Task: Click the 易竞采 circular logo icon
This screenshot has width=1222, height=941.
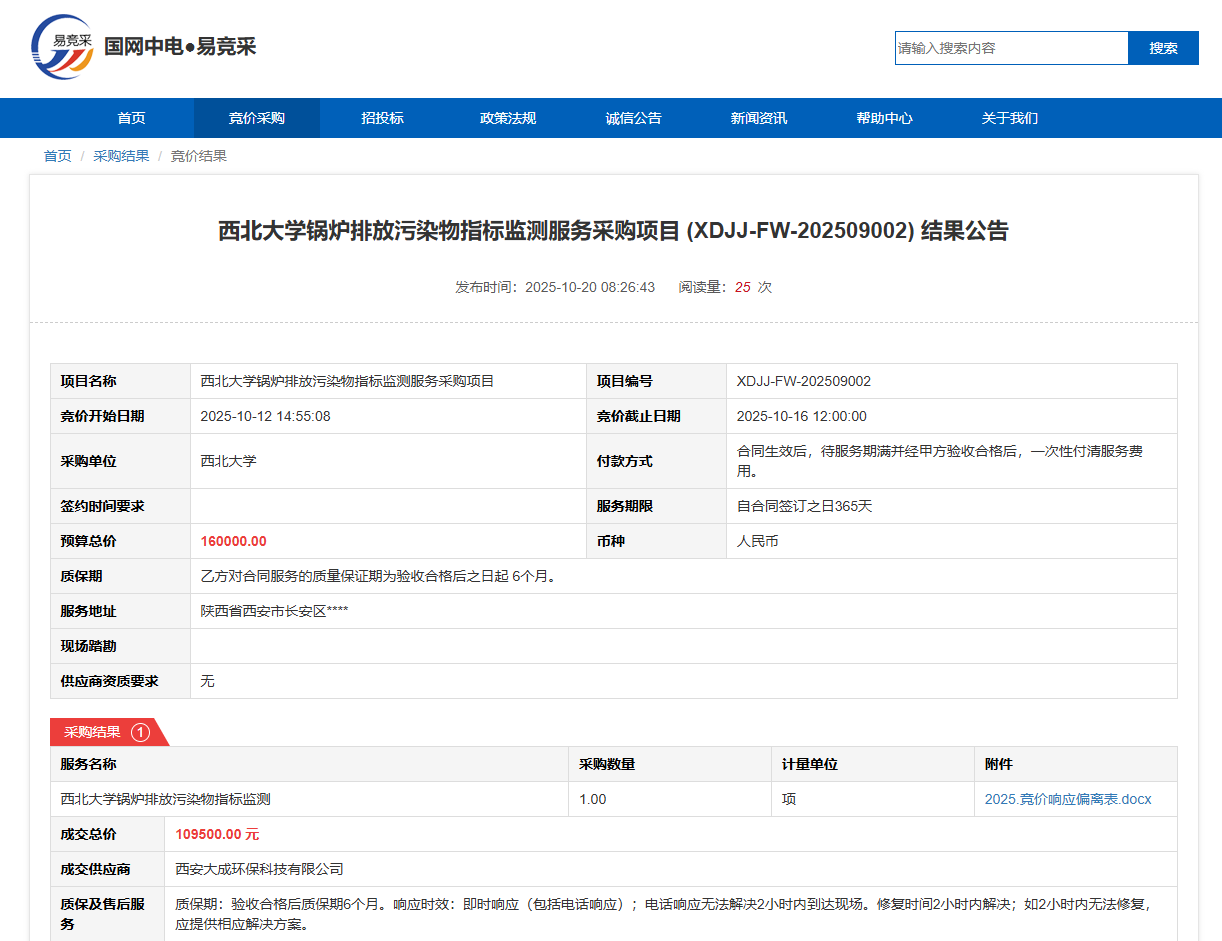Action: 62,48
